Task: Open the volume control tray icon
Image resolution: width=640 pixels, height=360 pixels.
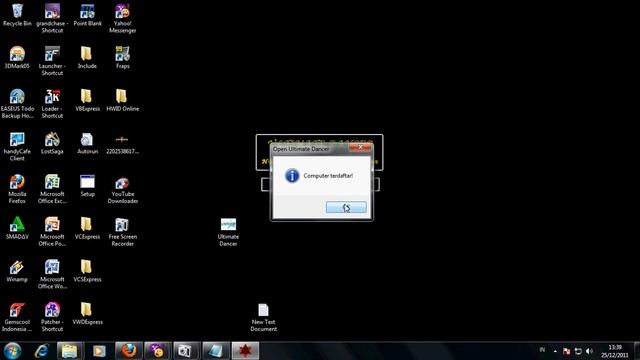Action: (589, 351)
